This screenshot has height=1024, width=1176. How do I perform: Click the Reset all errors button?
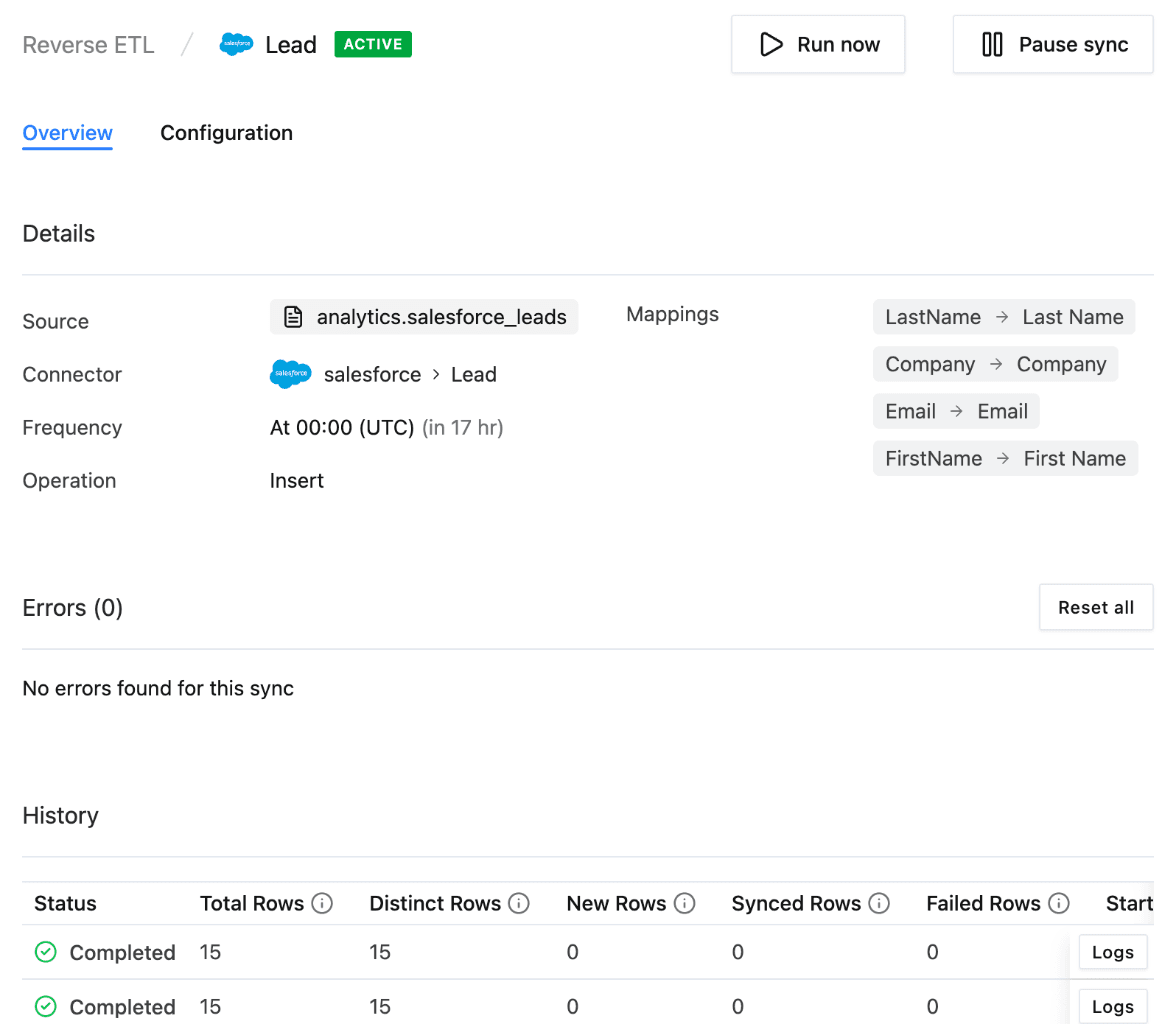pyautogui.click(x=1096, y=608)
